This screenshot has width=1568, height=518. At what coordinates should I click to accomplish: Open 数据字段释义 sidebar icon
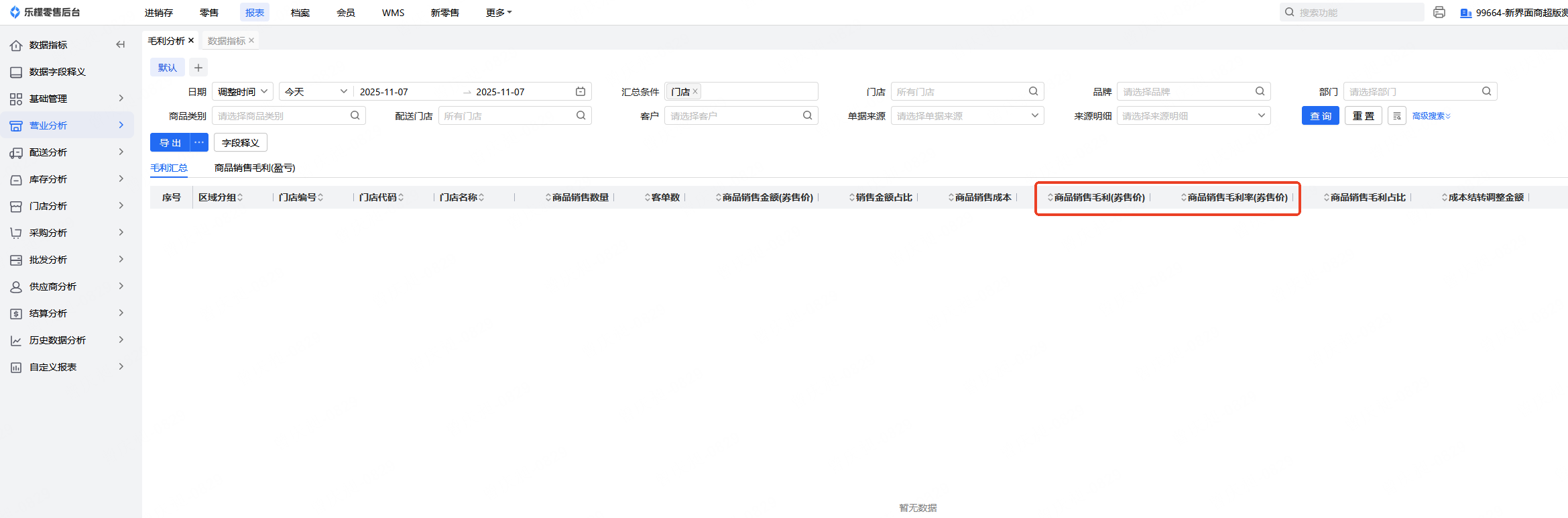pos(16,72)
